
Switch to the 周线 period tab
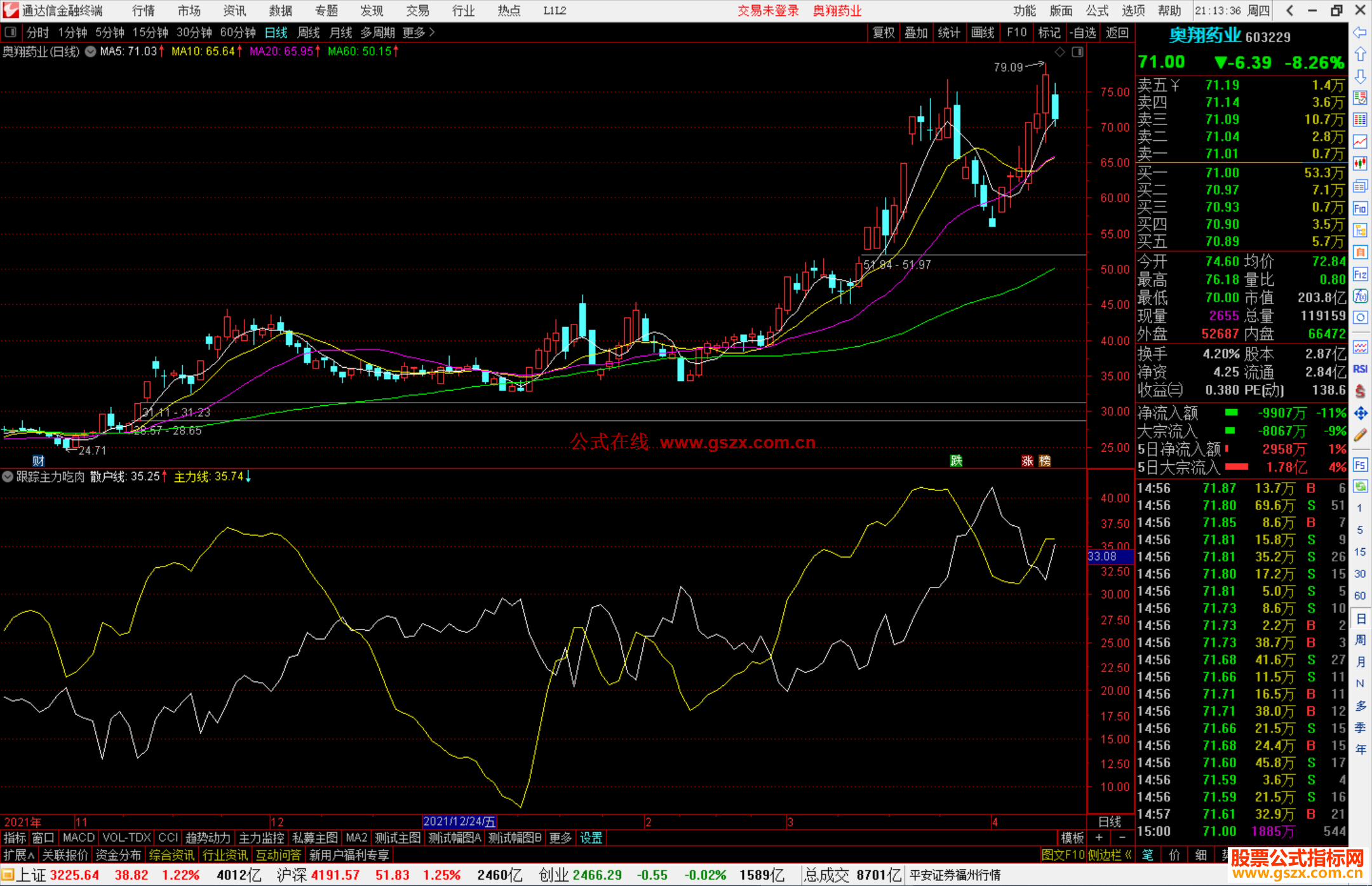[309, 32]
